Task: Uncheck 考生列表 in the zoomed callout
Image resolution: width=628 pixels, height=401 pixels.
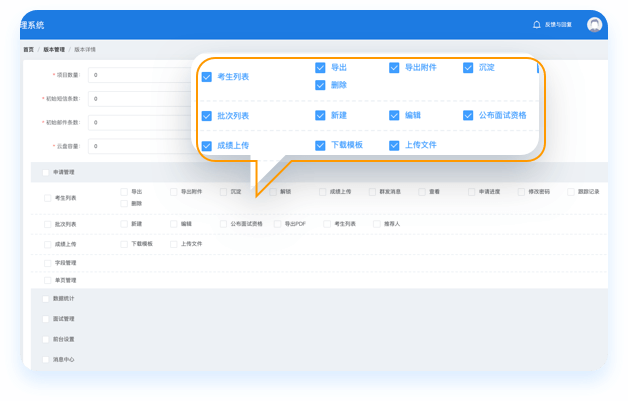Action: pyautogui.click(x=207, y=77)
